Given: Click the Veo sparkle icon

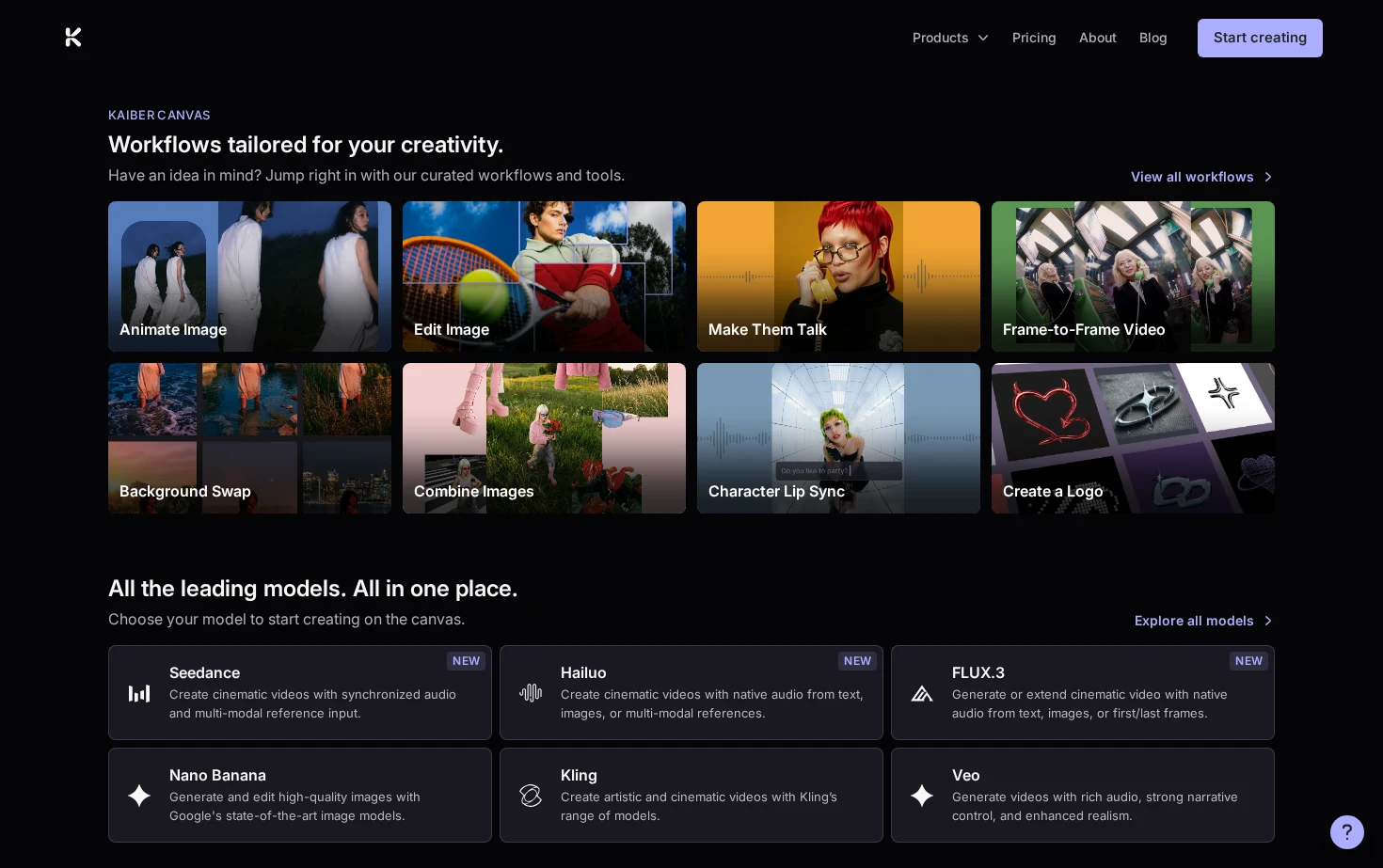Looking at the screenshot, I should tap(922, 796).
